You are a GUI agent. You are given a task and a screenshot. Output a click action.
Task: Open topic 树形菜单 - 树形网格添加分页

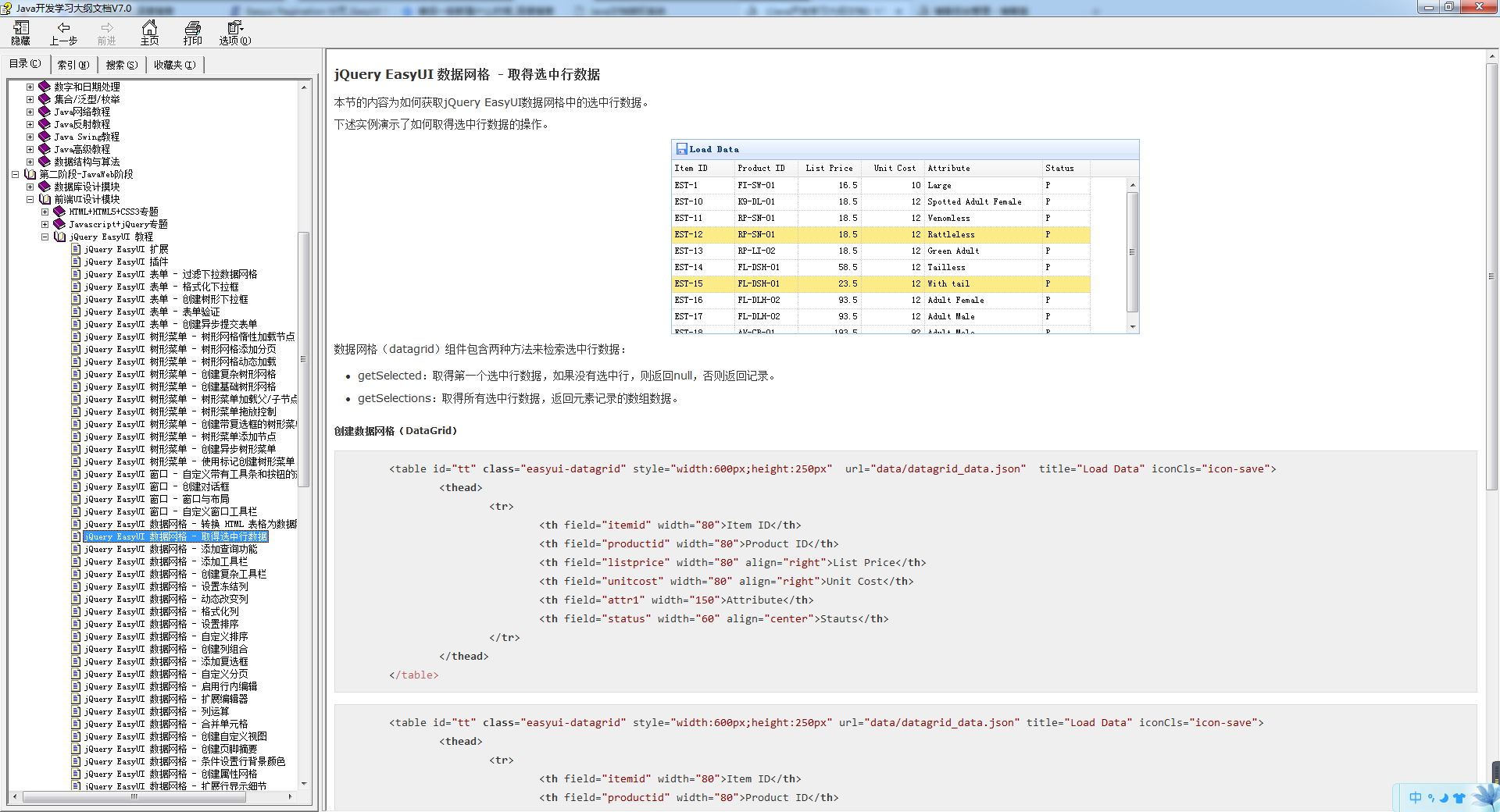pyautogui.click(x=180, y=349)
